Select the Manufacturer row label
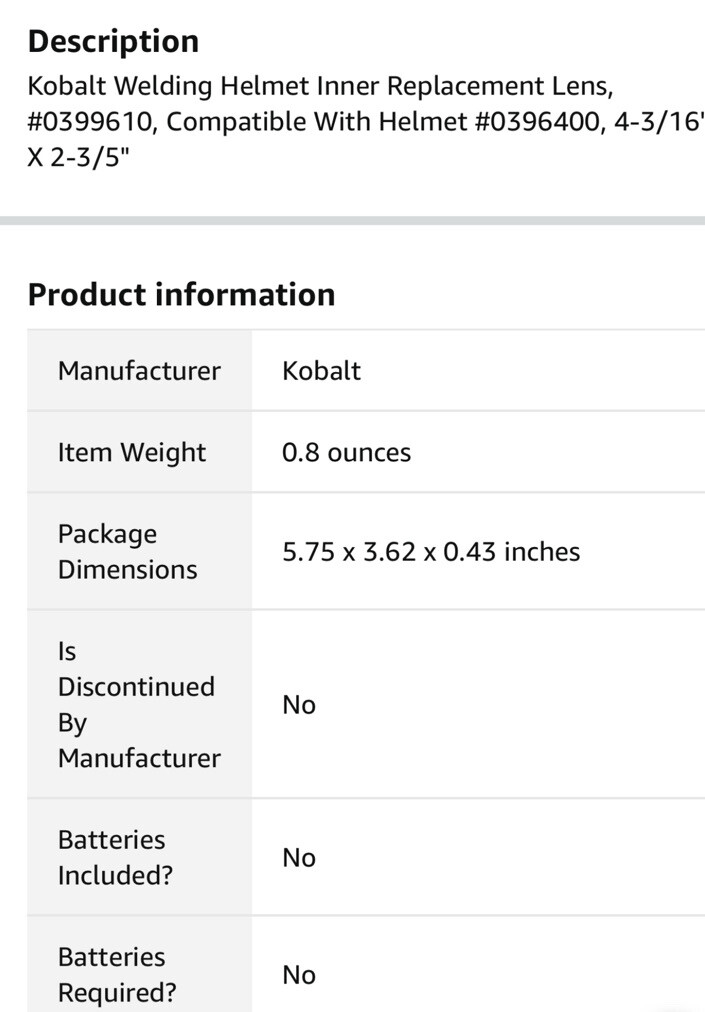 [x=139, y=371]
